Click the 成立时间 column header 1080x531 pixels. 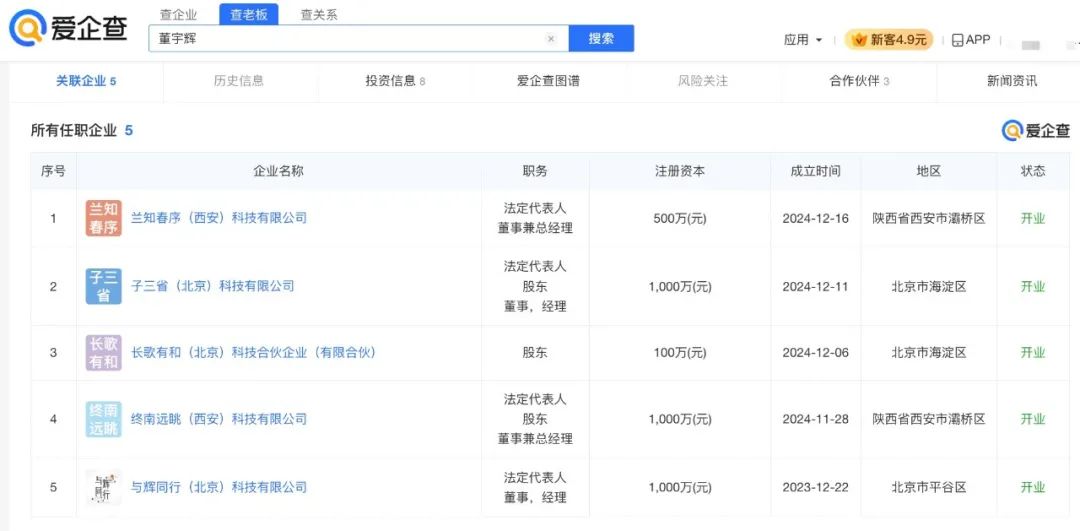[x=816, y=171]
